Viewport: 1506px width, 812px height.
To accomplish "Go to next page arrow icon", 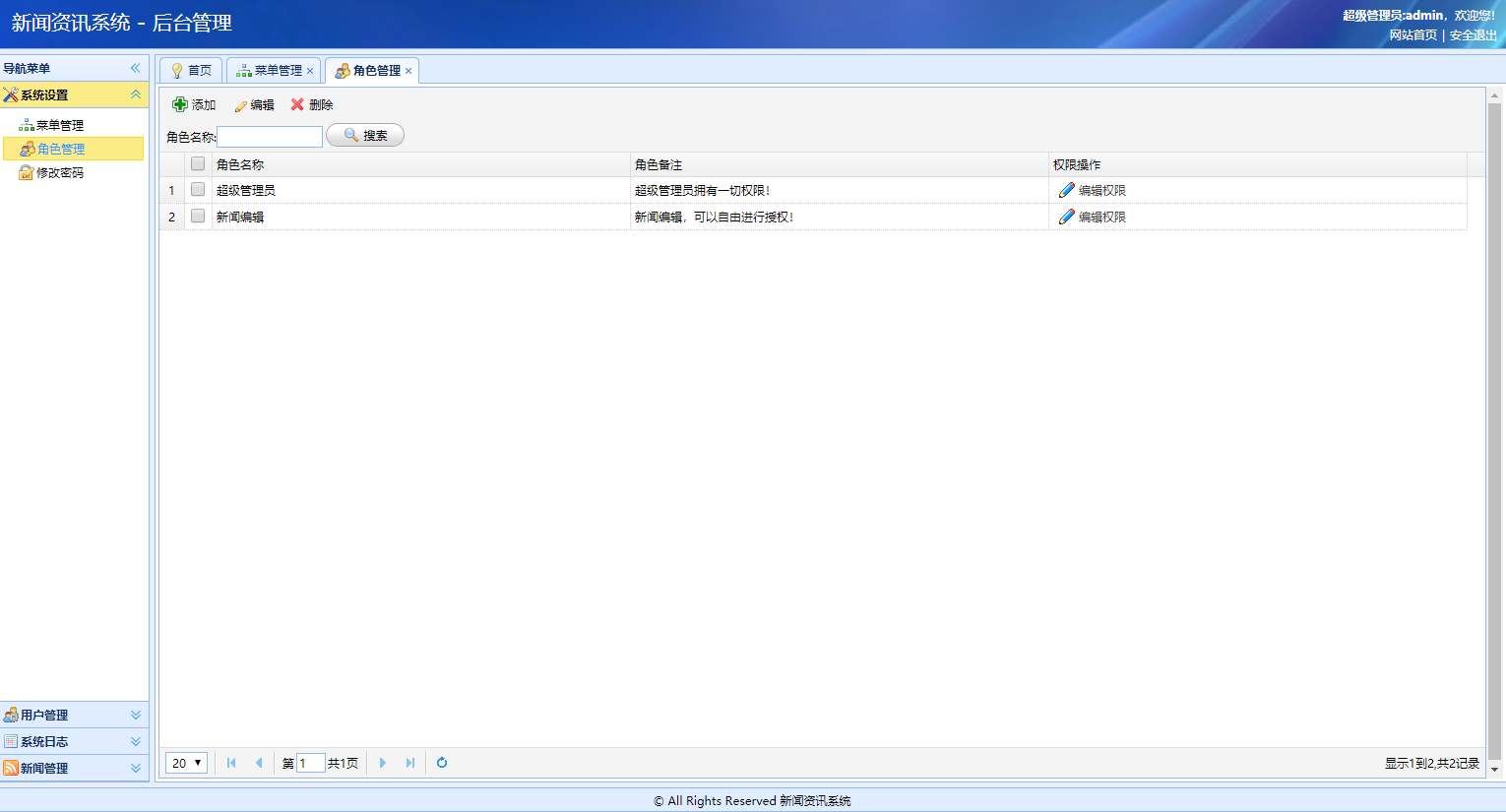I will click(x=383, y=763).
